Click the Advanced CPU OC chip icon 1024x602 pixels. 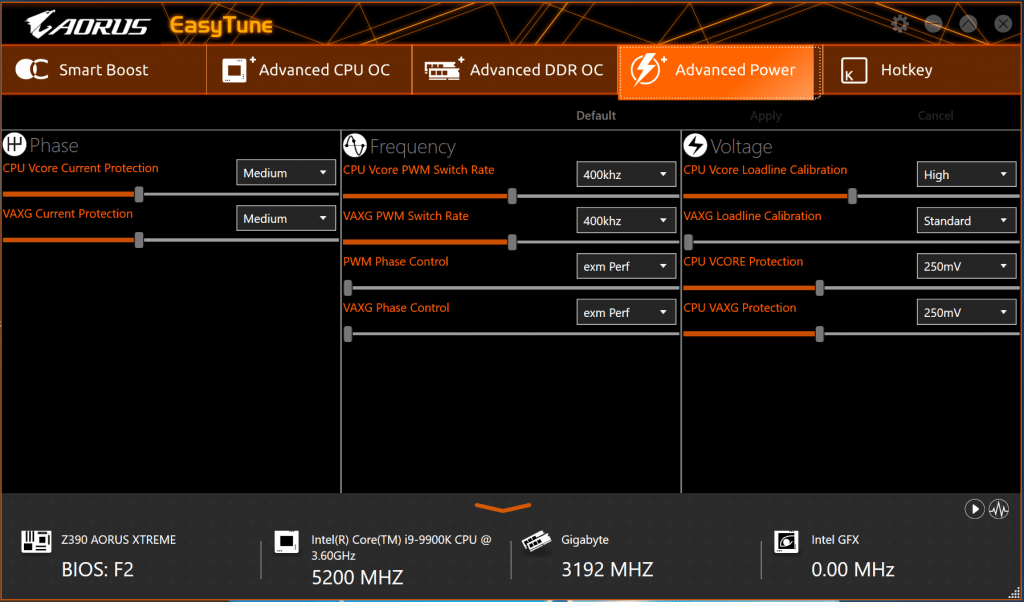coord(238,69)
